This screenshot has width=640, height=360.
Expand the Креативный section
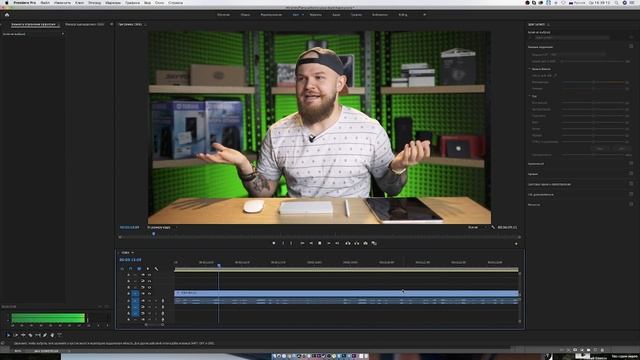tap(536, 164)
